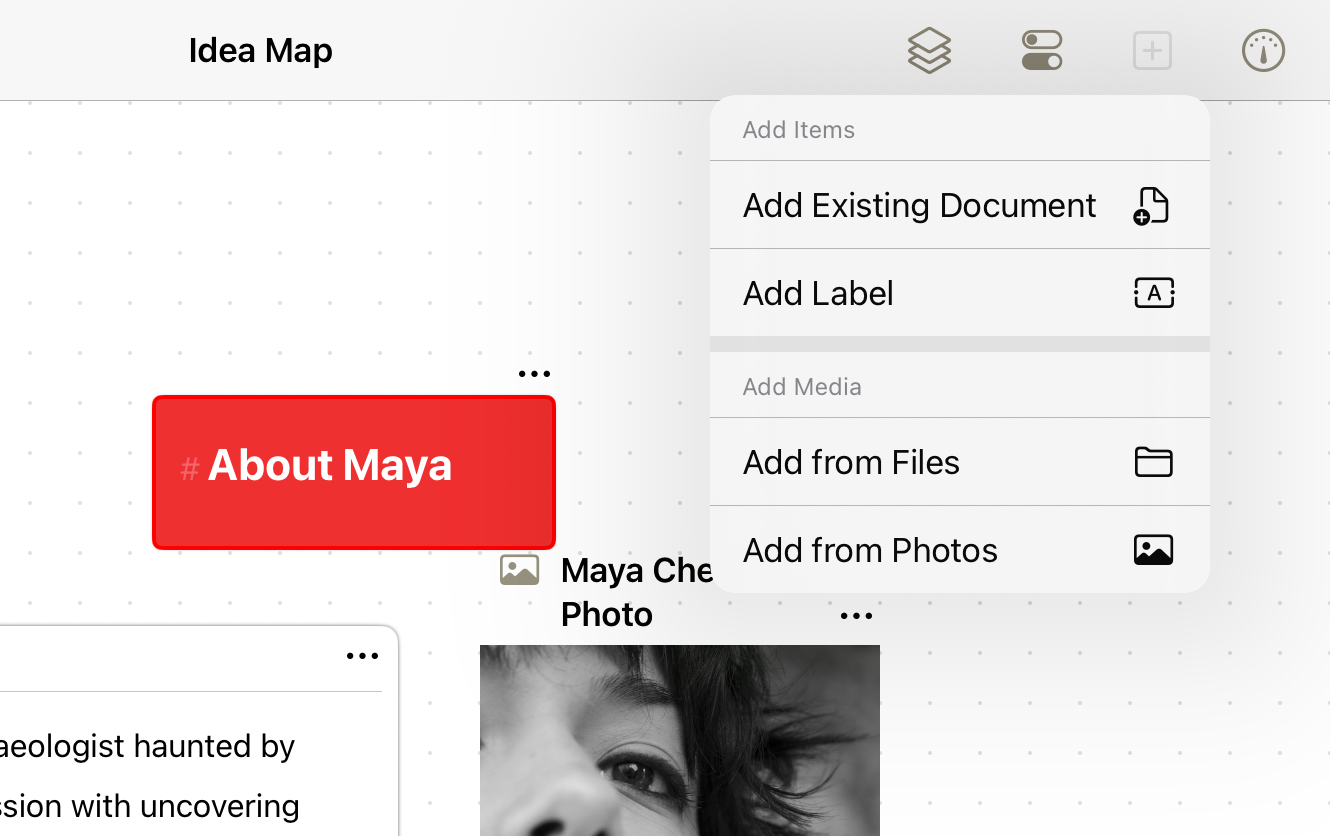This screenshot has width=1330, height=836.
Task: Select the red About Maya label
Action: (x=353, y=472)
